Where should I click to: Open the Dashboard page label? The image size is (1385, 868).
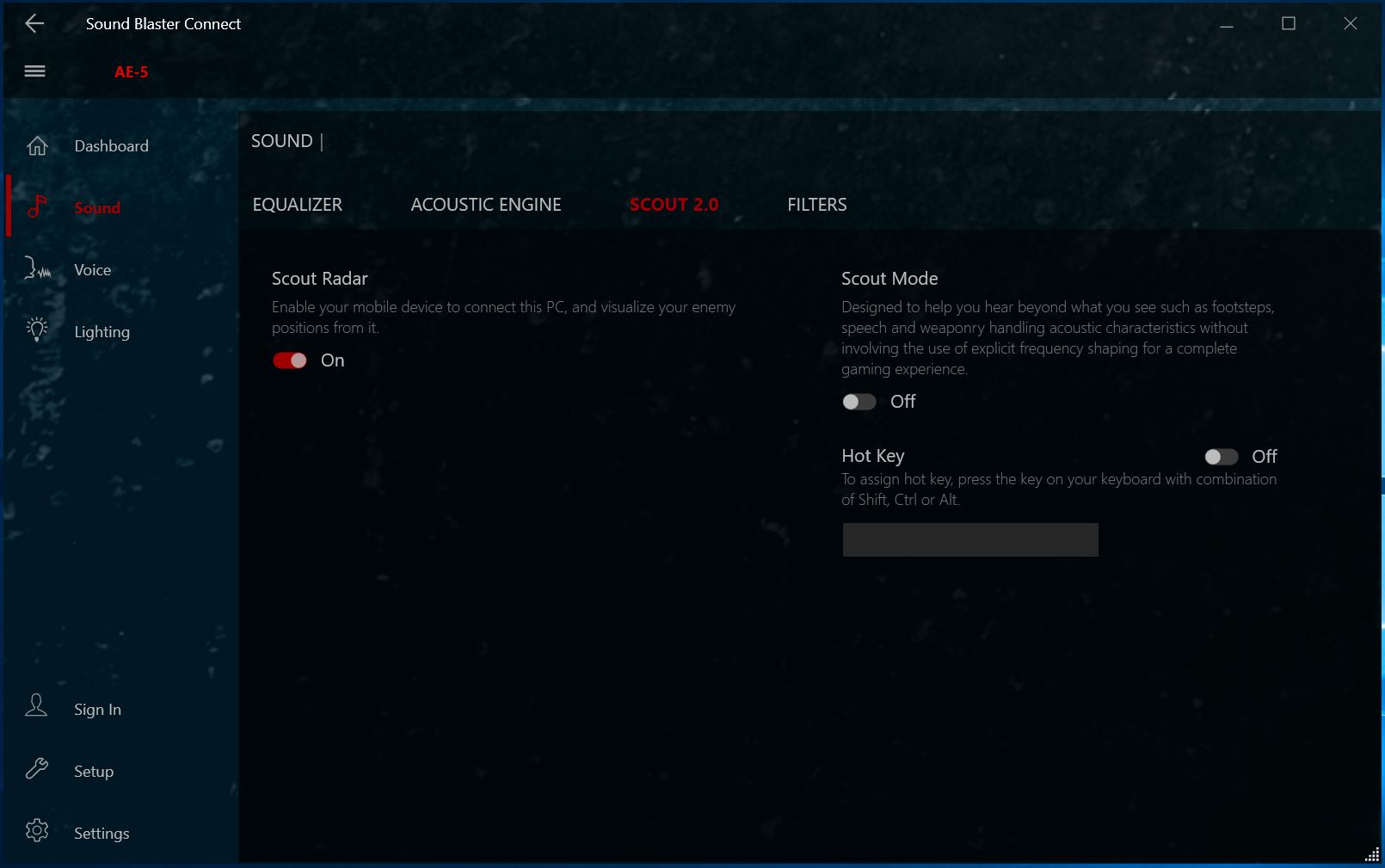click(112, 146)
